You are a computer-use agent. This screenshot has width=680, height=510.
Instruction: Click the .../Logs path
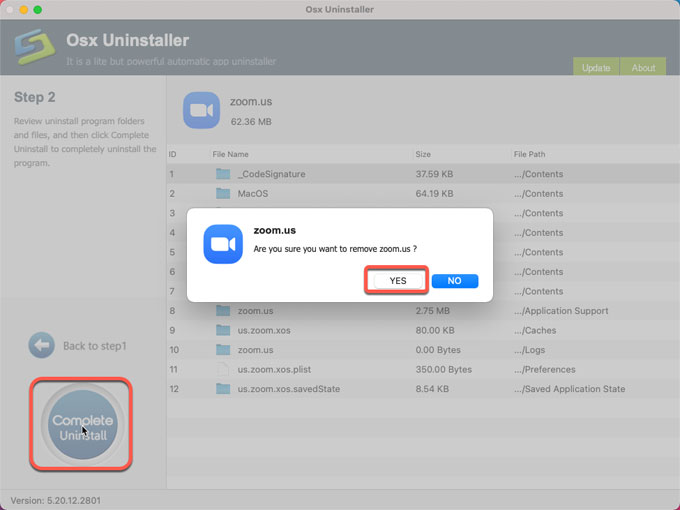530,350
